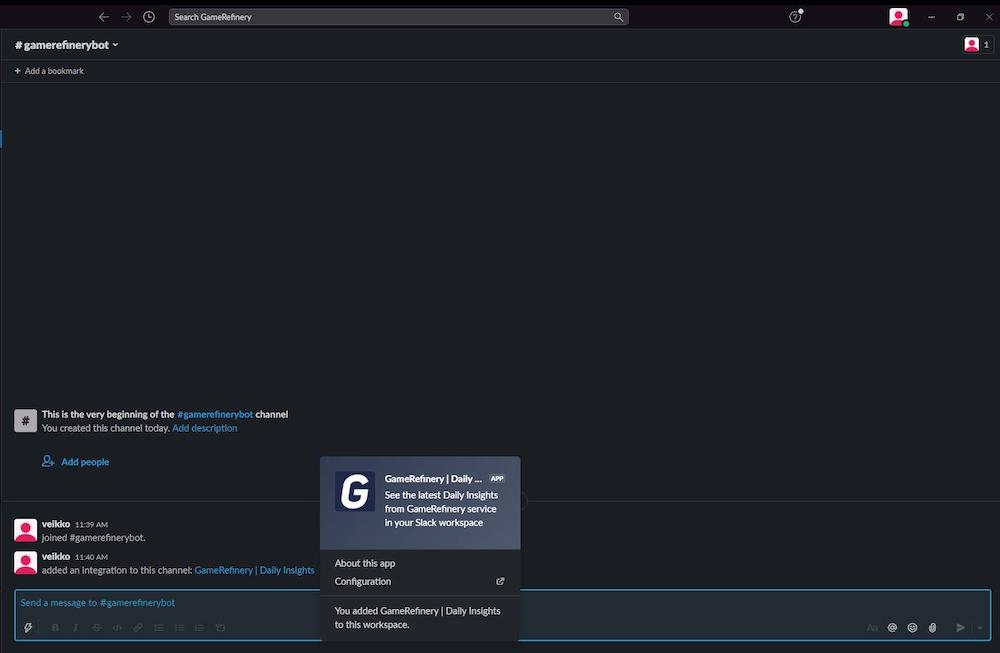Send the message with the arrow icon
Viewport: 1000px width, 653px height.
click(960, 627)
